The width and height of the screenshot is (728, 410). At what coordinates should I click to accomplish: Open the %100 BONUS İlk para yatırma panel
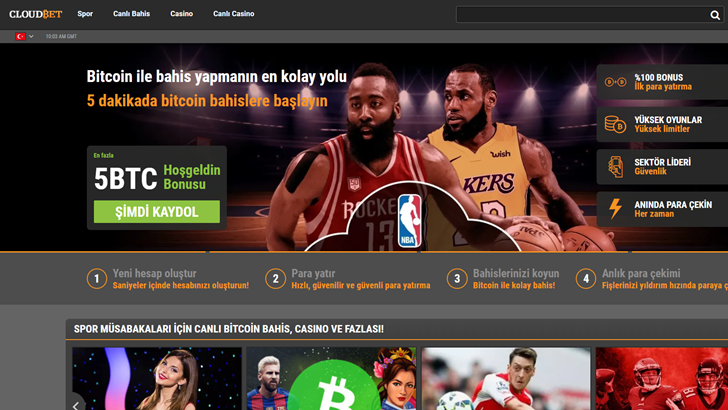click(662, 82)
